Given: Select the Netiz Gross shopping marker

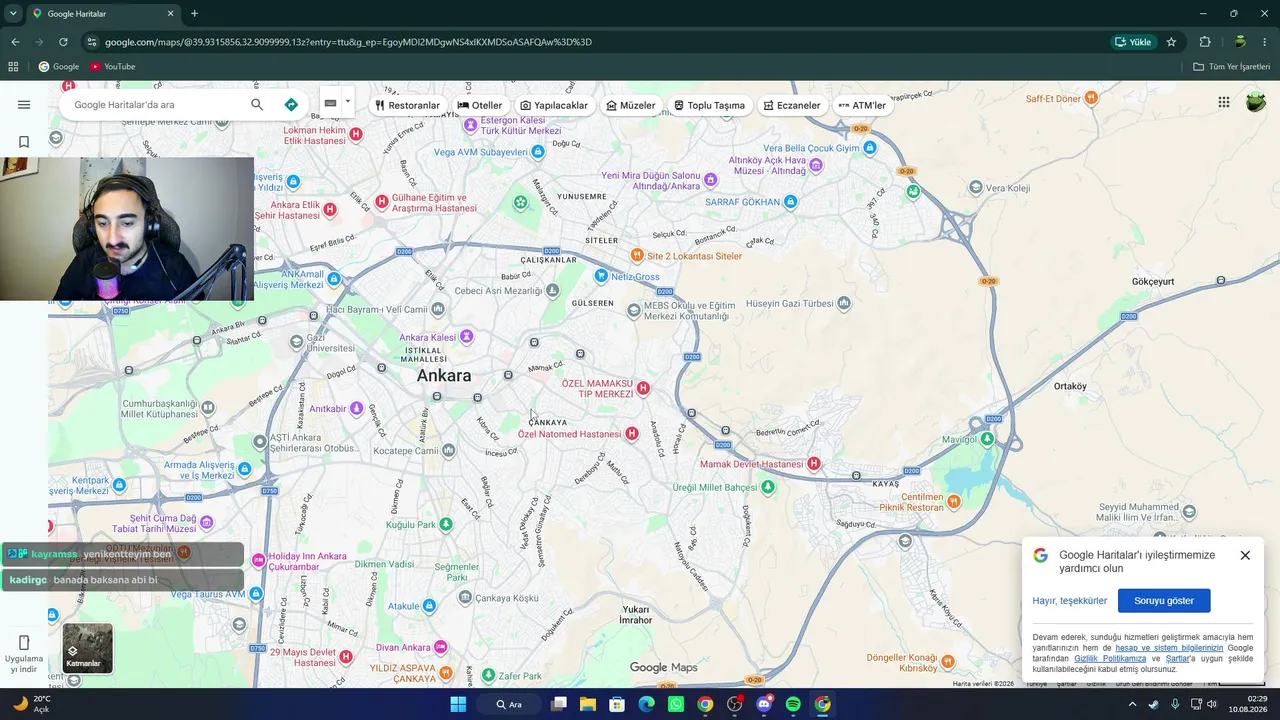Looking at the screenshot, I should (x=601, y=276).
